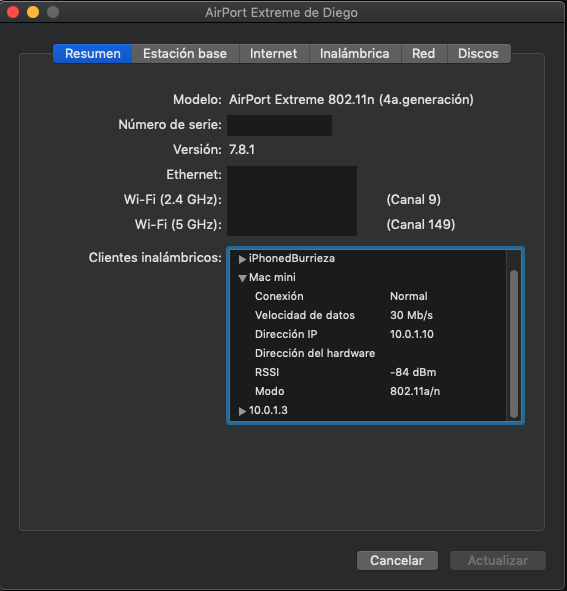Click the -84 dBm RSSI value
The height and width of the screenshot is (591, 567).
click(413, 372)
